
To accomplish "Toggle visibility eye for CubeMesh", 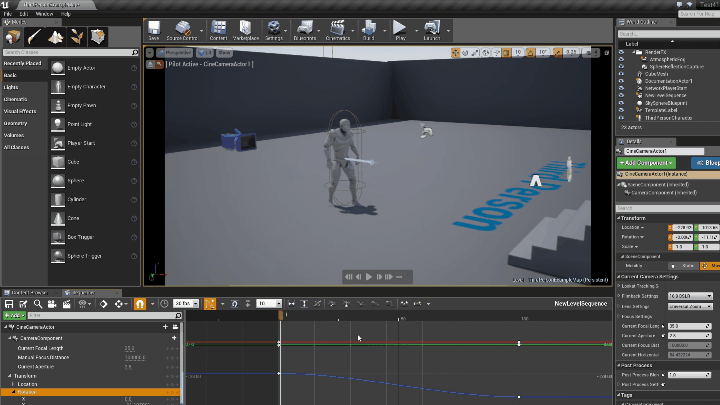I will point(621,73).
